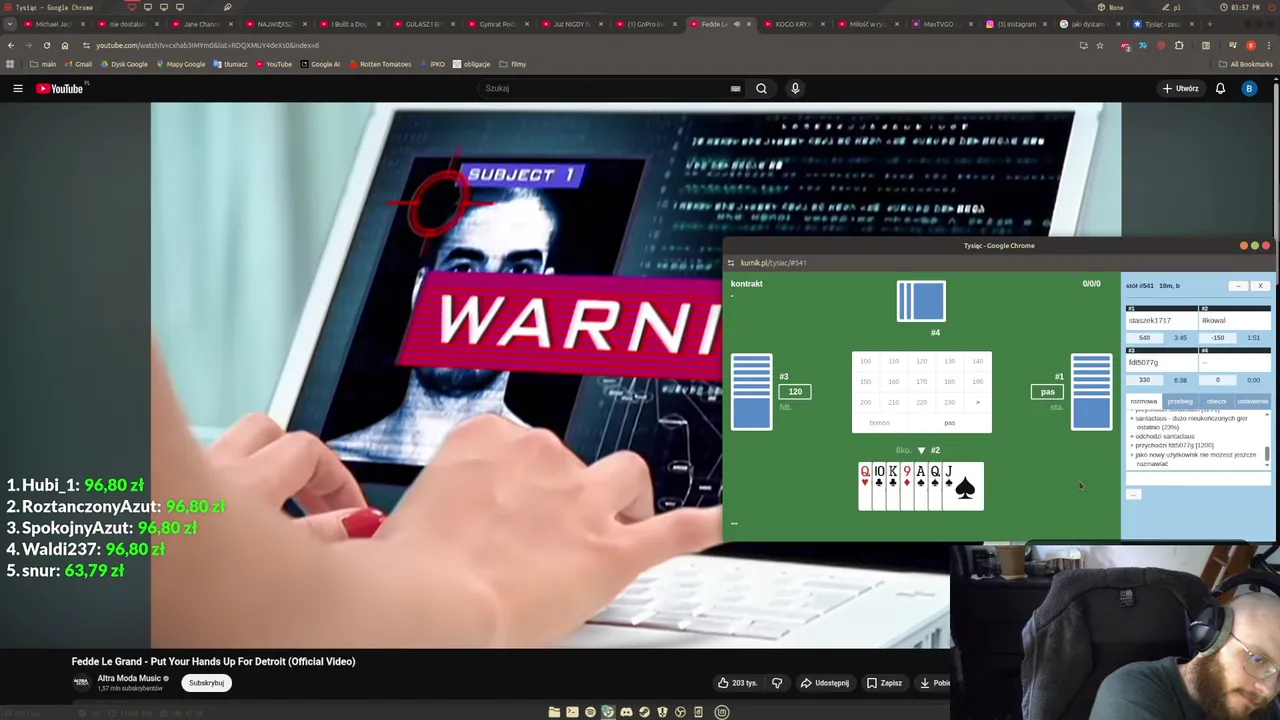Like the video with the thumbs-up button
Viewport: 1280px width, 720px height.
(x=738, y=683)
